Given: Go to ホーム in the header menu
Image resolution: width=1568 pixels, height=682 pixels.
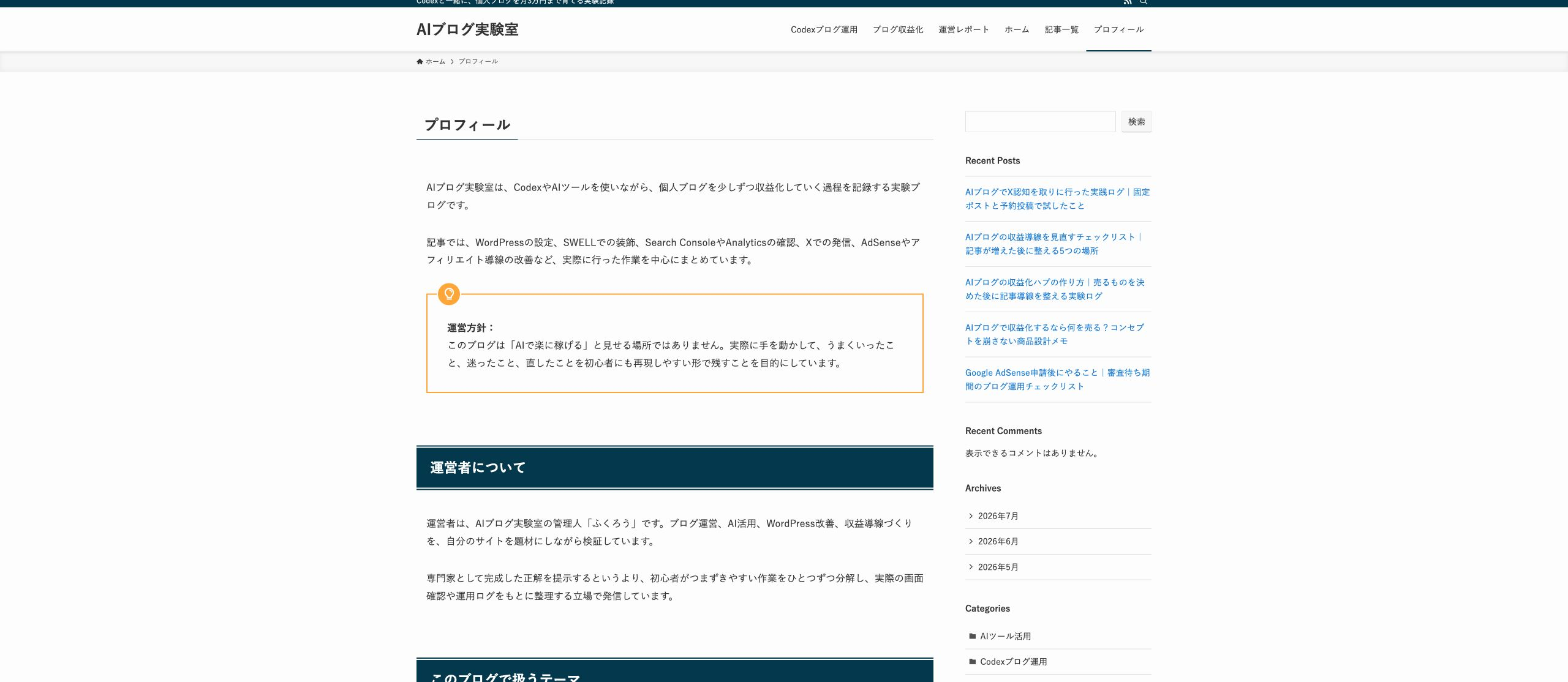Looking at the screenshot, I should (x=1017, y=29).
